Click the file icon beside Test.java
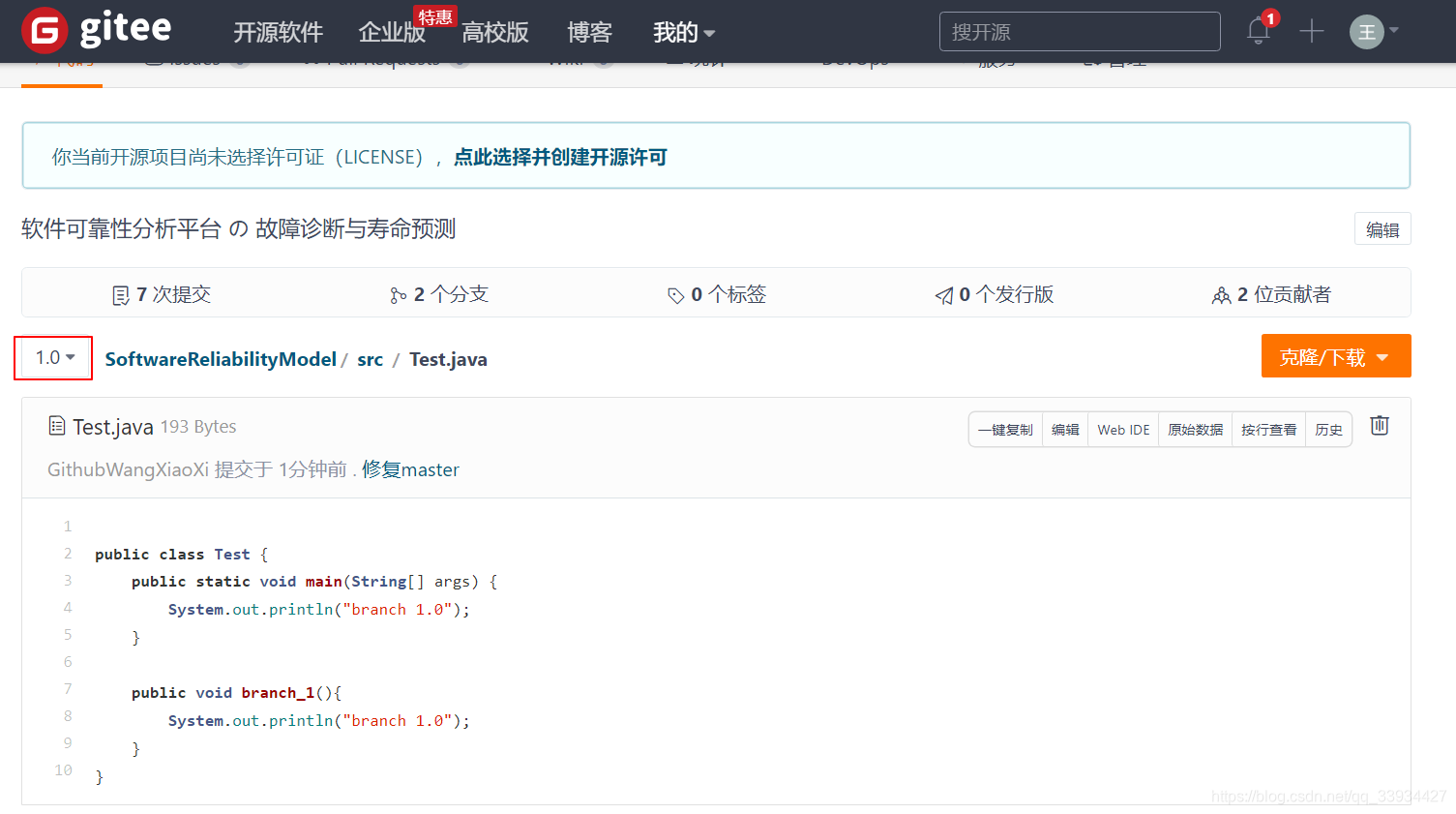Viewport: 1456px width, 814px height. [x=57, y=426]
